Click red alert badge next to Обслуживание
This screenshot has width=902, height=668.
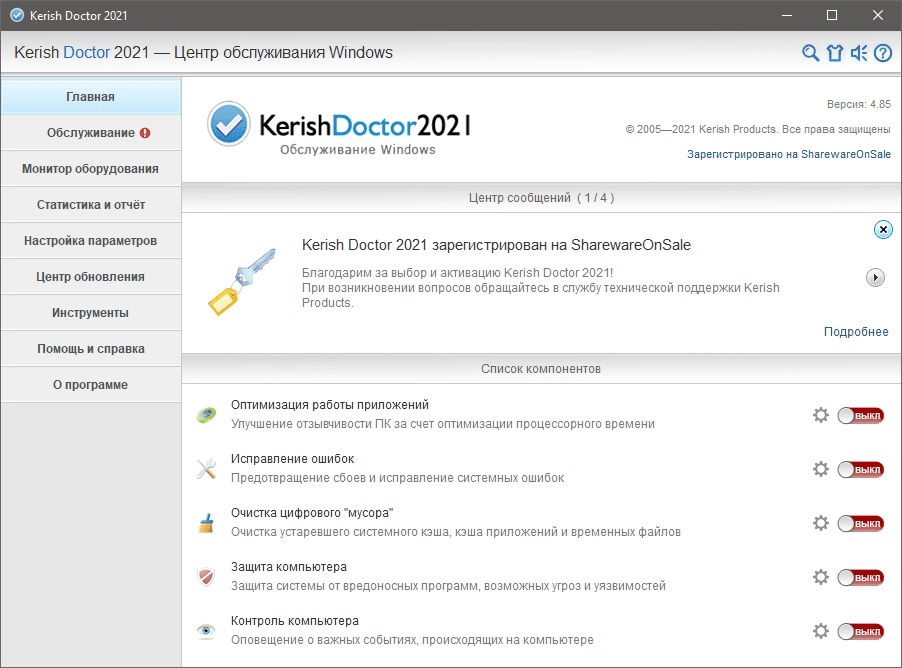[x=145, y=133]
